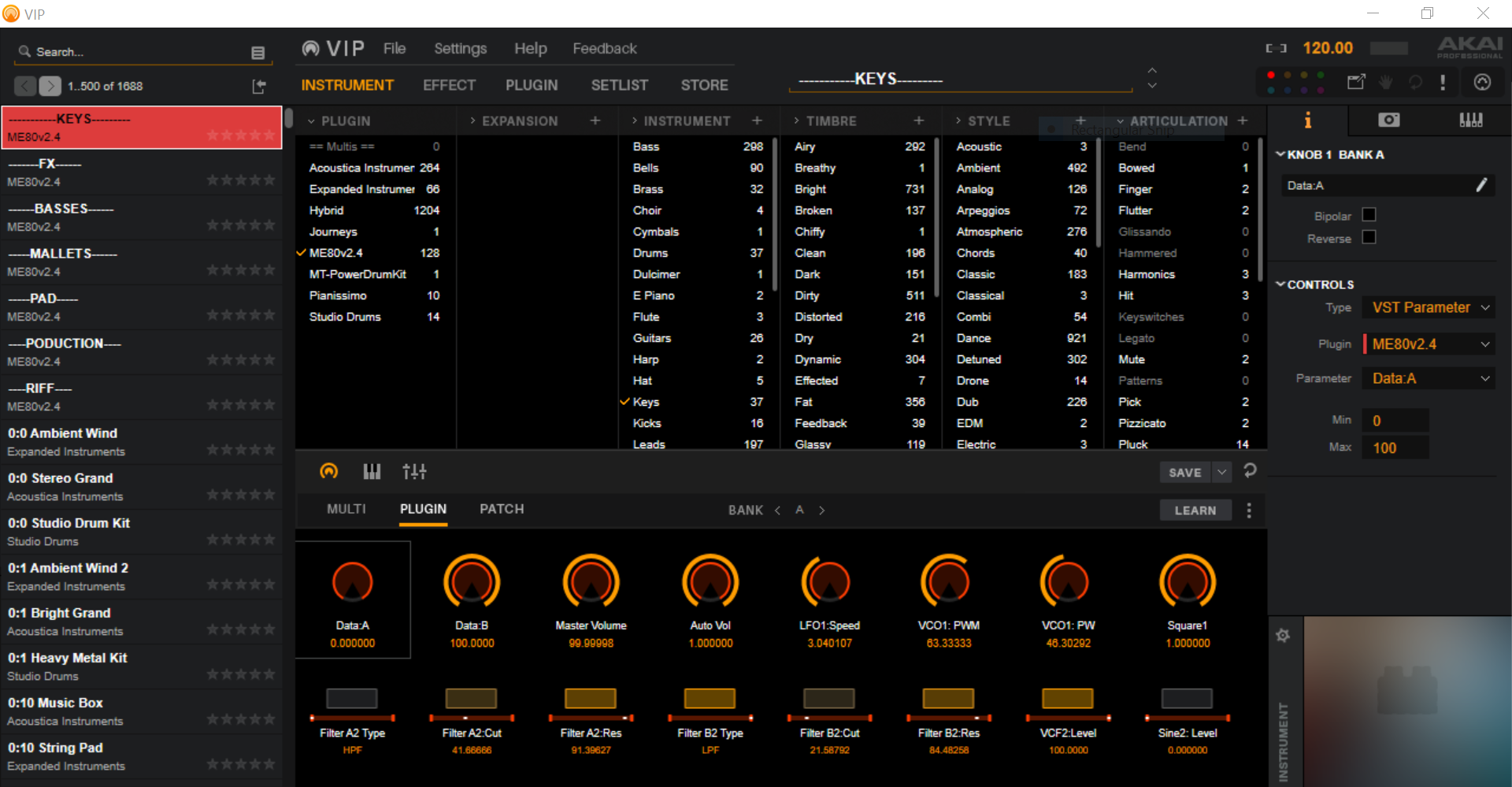Click the Master Volume knob
The width and height of the screenshot is (1512, 787).
point(591,582)
